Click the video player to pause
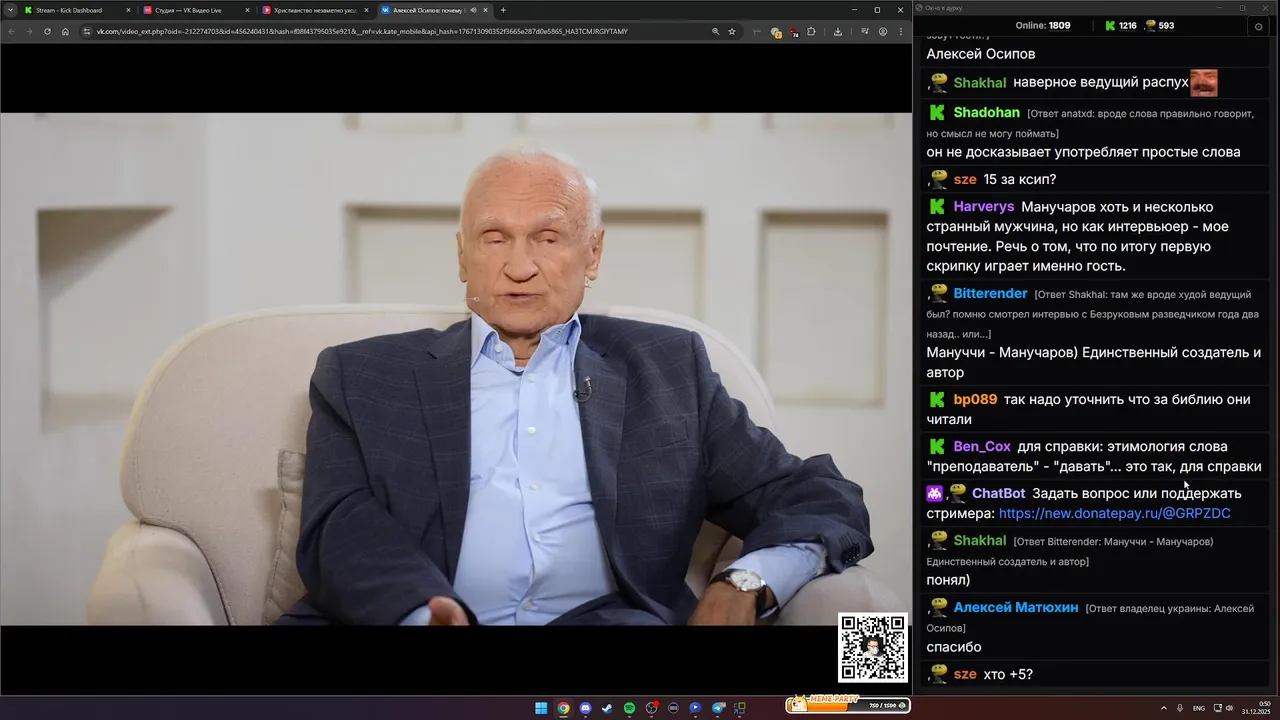 pos(456,369)
